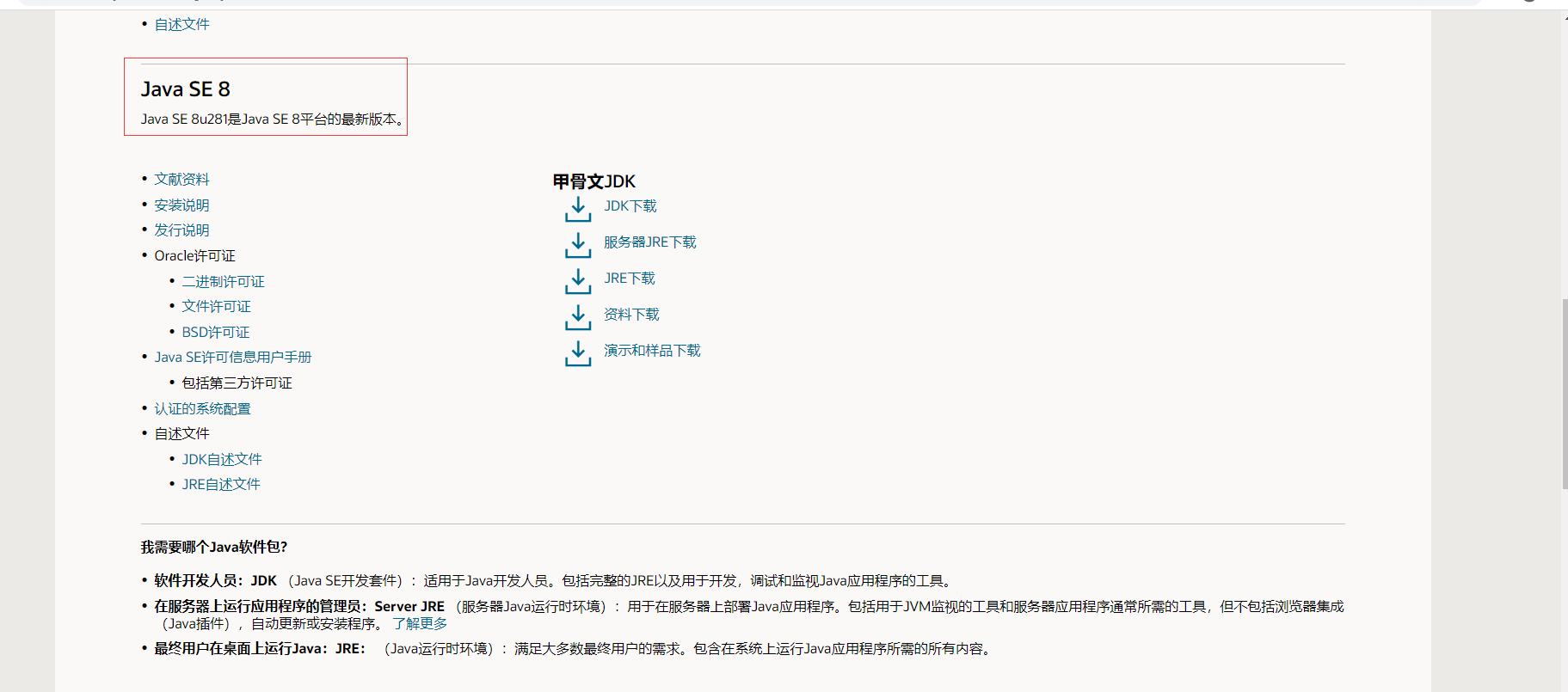Open the 安装说明 link
Viewport: 1568px width, 692px height.
click(x=181, y=205)
